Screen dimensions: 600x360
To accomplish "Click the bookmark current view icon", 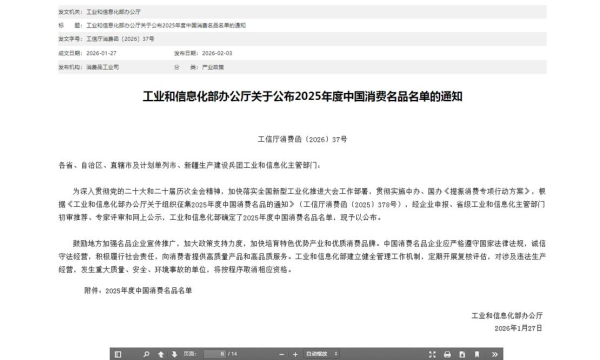I will click(x=477, y=354).
